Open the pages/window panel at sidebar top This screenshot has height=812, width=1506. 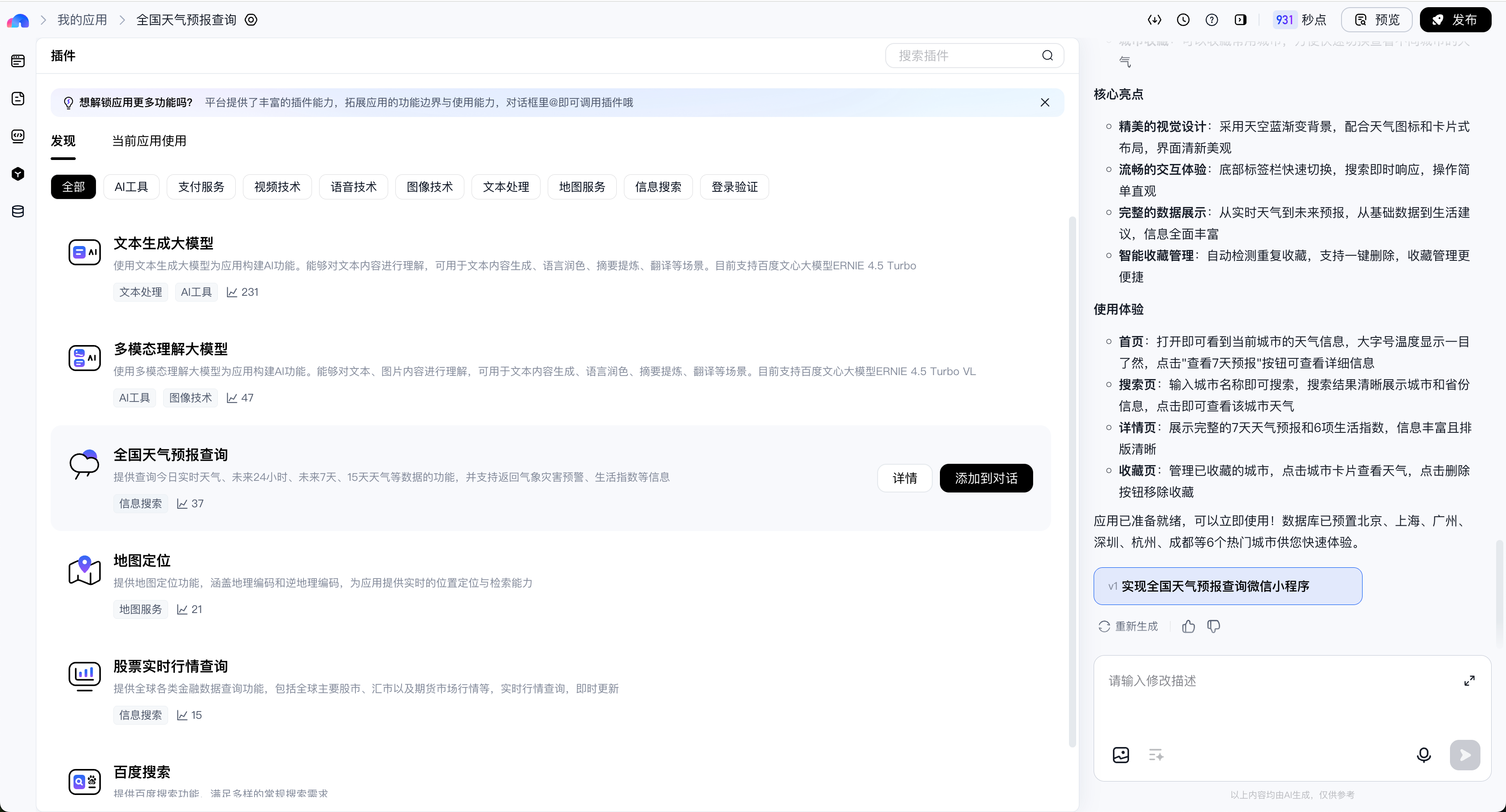(x=17, y=60)
